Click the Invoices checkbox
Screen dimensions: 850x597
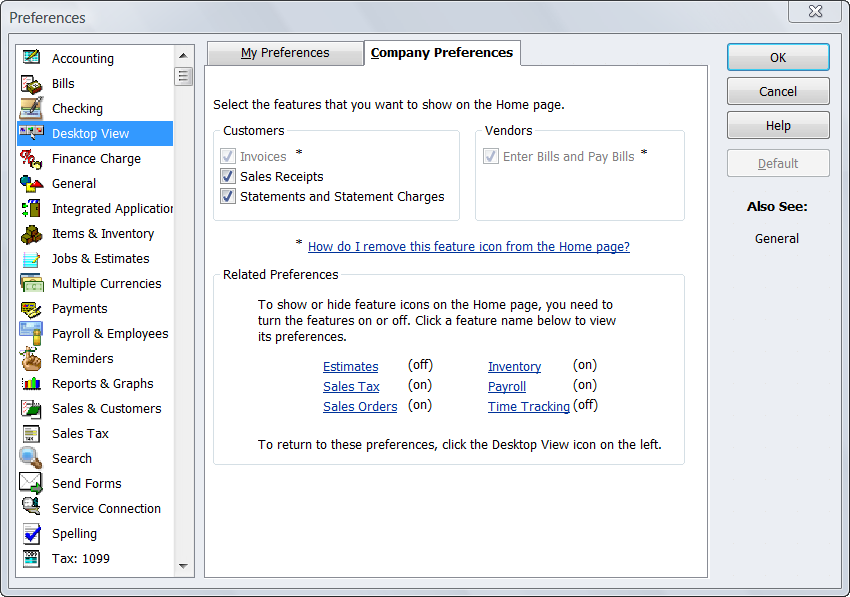[x=228, y=157]
